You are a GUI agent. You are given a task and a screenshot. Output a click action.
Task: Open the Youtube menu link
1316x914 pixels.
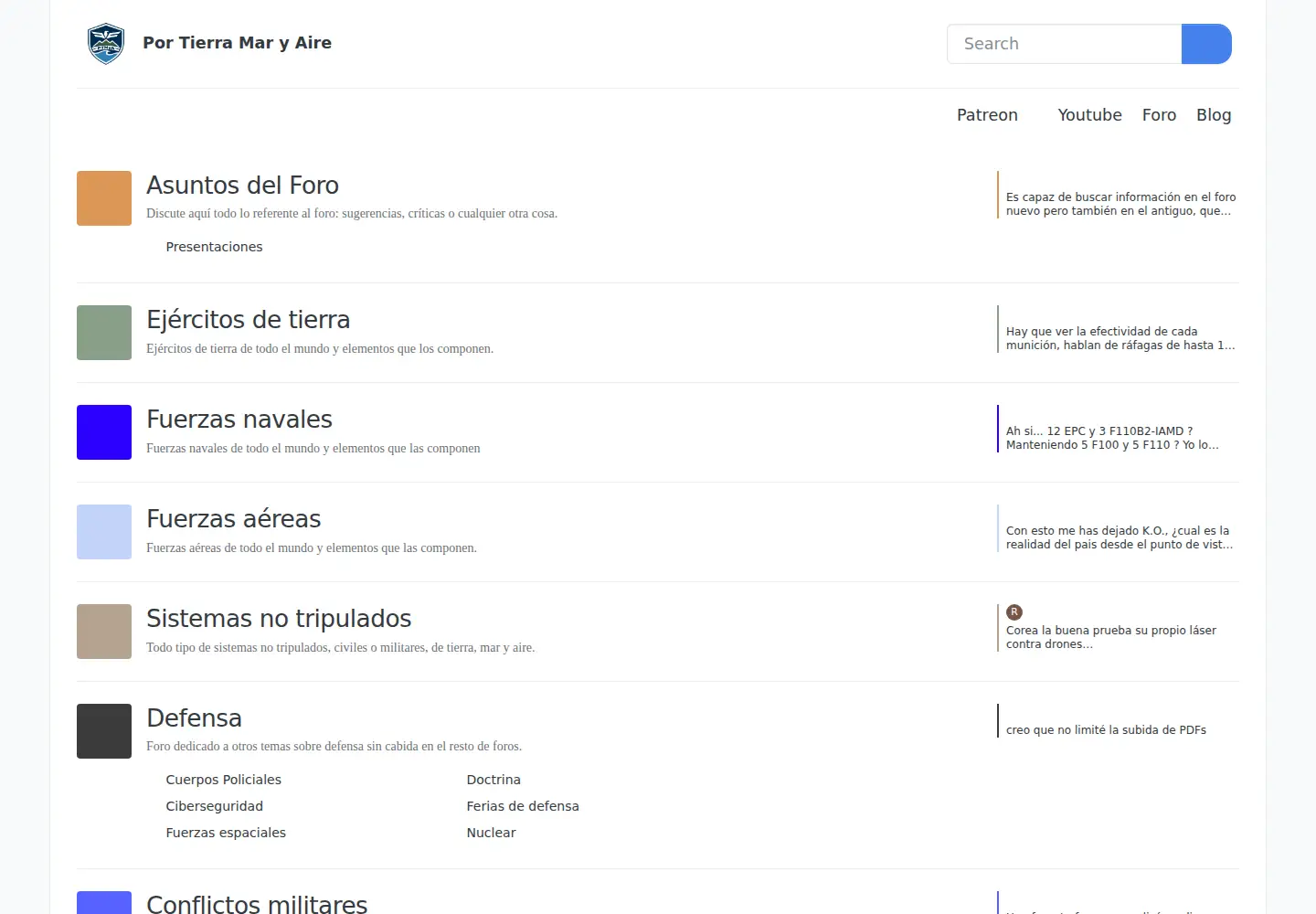pyautogui.click(x=1089, y=115)
